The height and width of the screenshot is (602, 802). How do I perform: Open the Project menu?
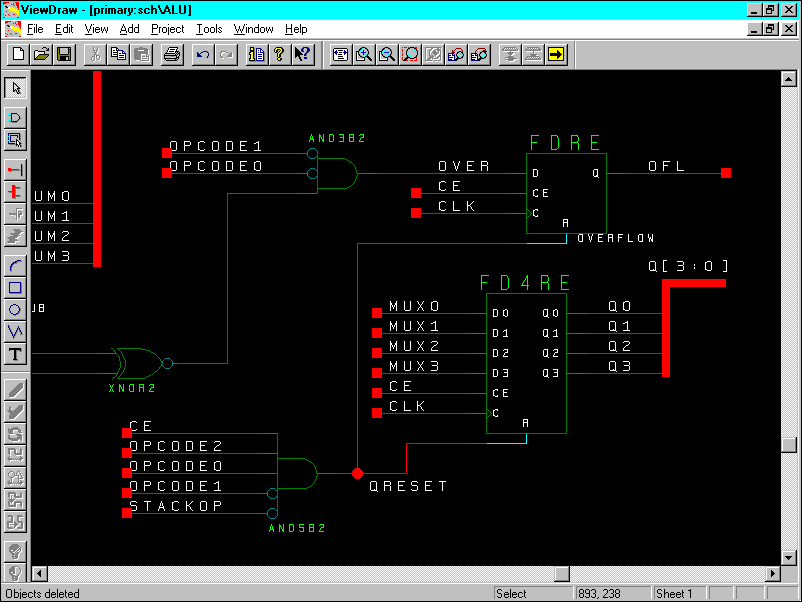coord(167,29)
